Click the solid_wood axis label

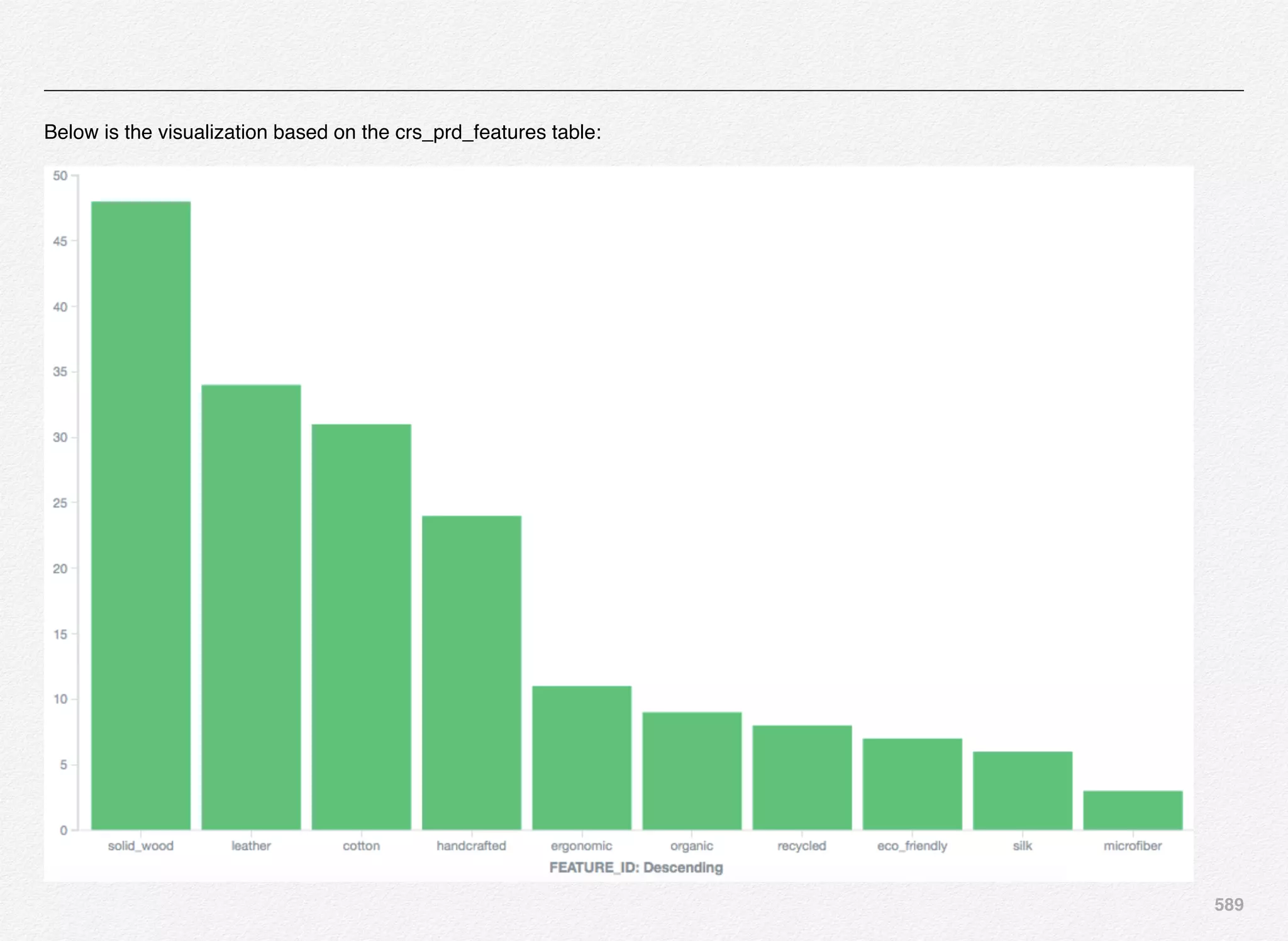pos(141,846)
